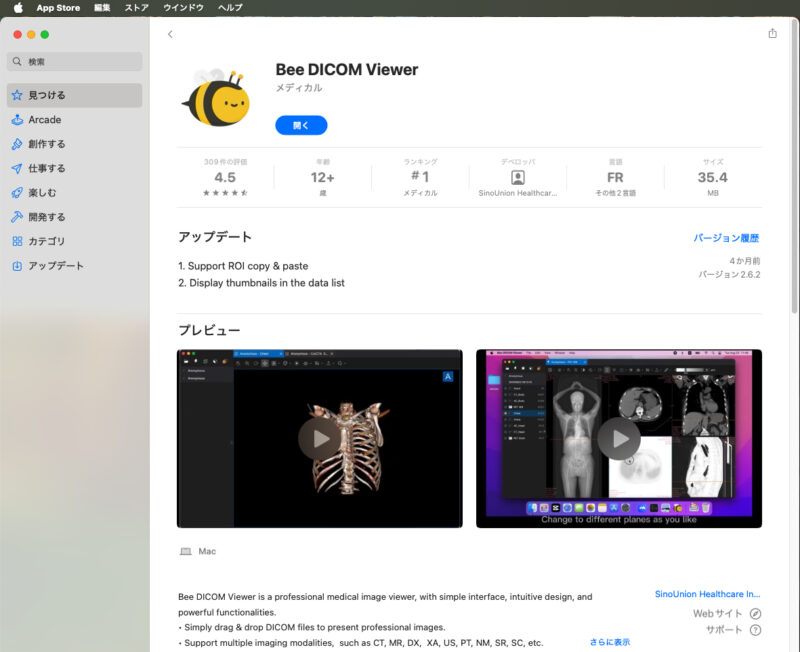
Task: Play the multi-plane CT preview video
Action: click(x=619, y=439)
